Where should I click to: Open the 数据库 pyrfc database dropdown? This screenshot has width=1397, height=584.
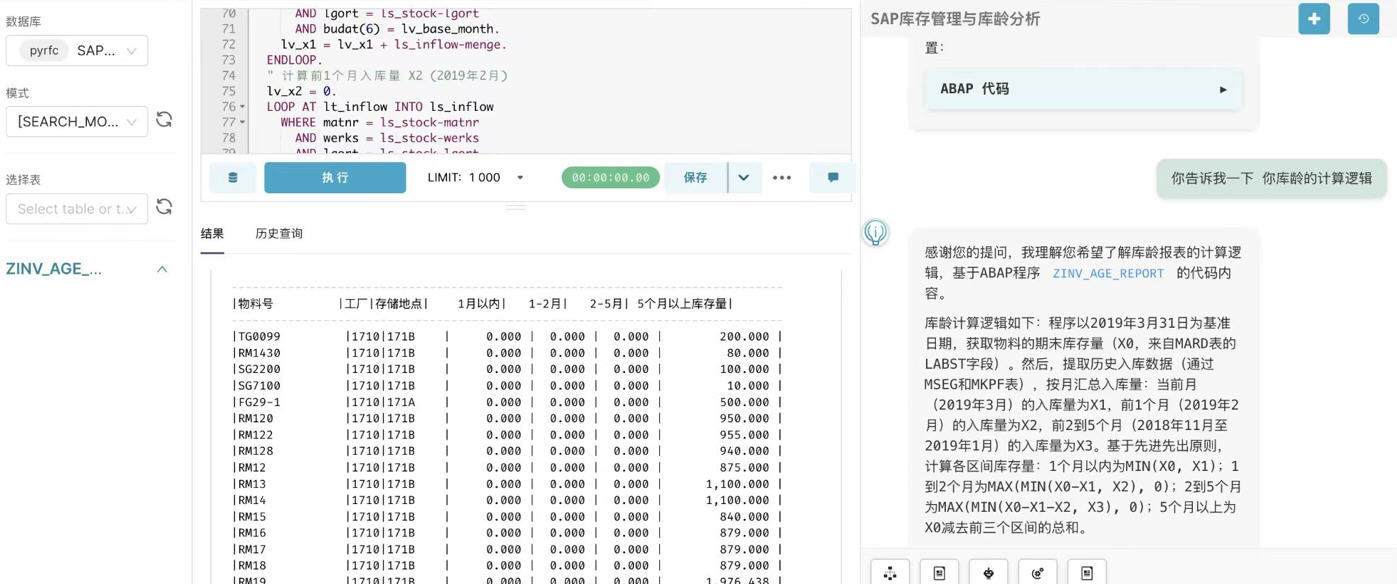[77, 51]
